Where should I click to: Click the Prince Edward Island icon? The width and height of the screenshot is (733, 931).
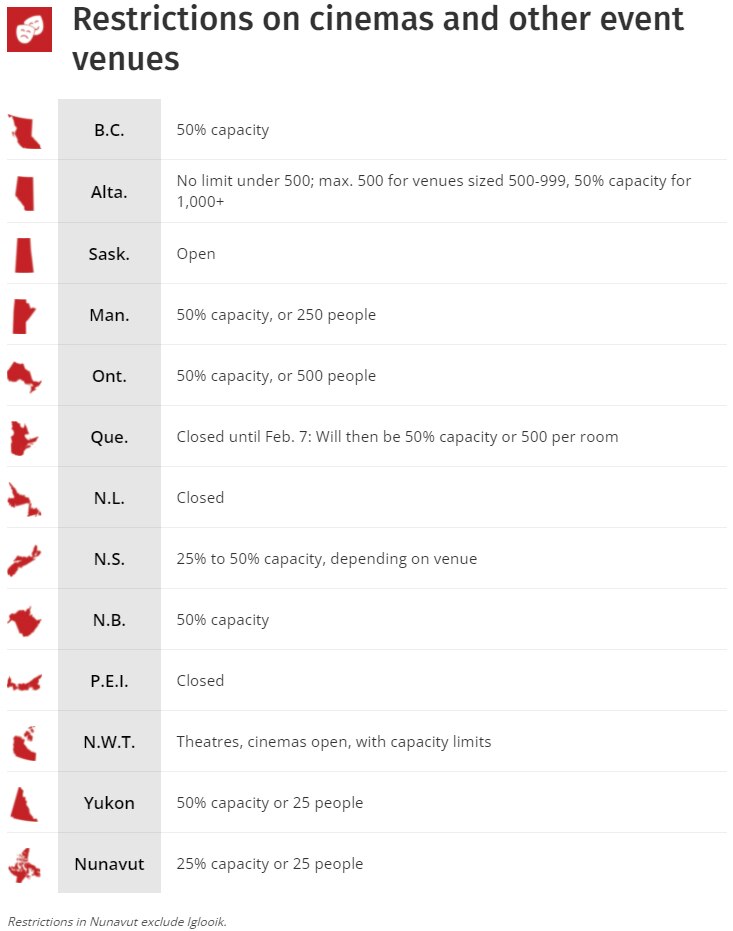(x=24, y=682)
